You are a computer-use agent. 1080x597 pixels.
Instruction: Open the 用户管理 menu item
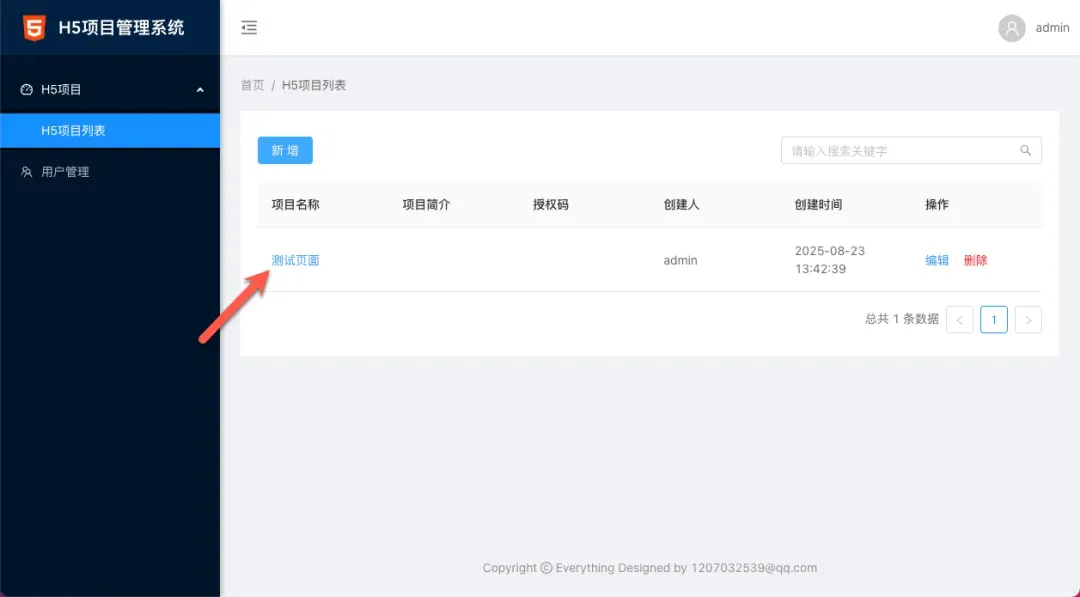[65, 172]
